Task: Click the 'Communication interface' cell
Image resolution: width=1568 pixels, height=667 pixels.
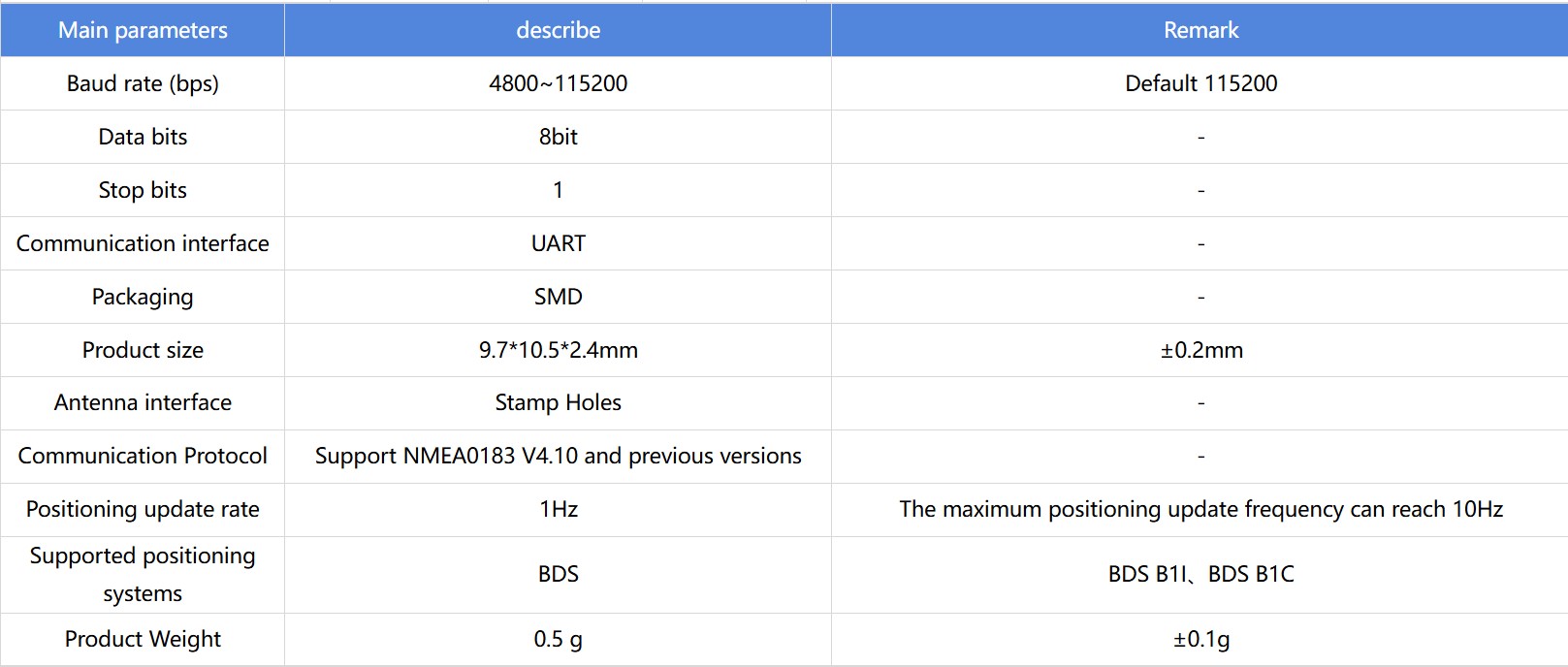Action: click(x=143, y=243)
